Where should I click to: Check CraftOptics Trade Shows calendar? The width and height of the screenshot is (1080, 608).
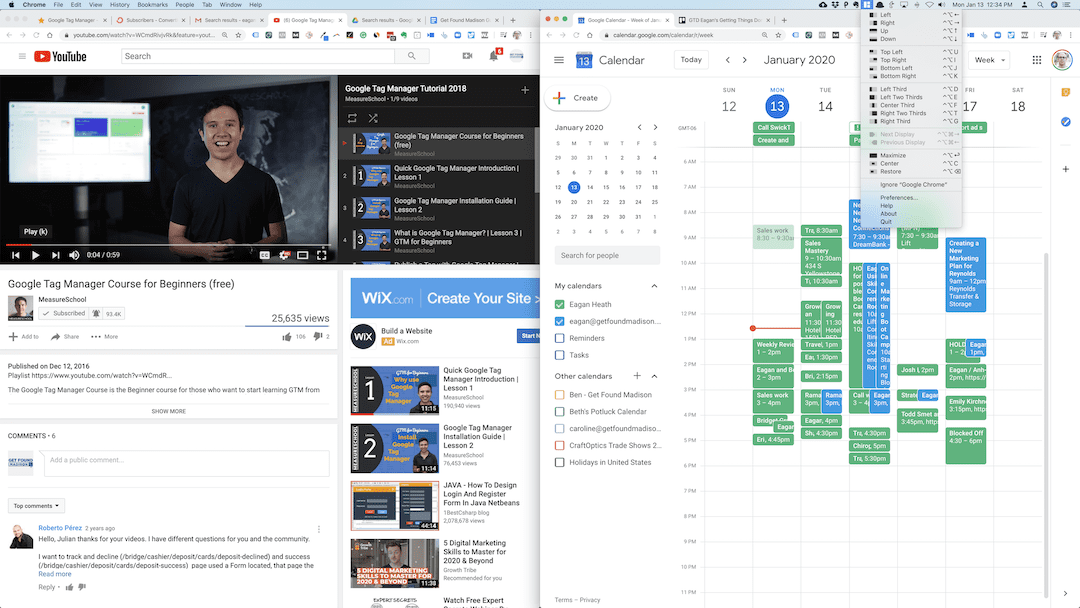(559, 445)
